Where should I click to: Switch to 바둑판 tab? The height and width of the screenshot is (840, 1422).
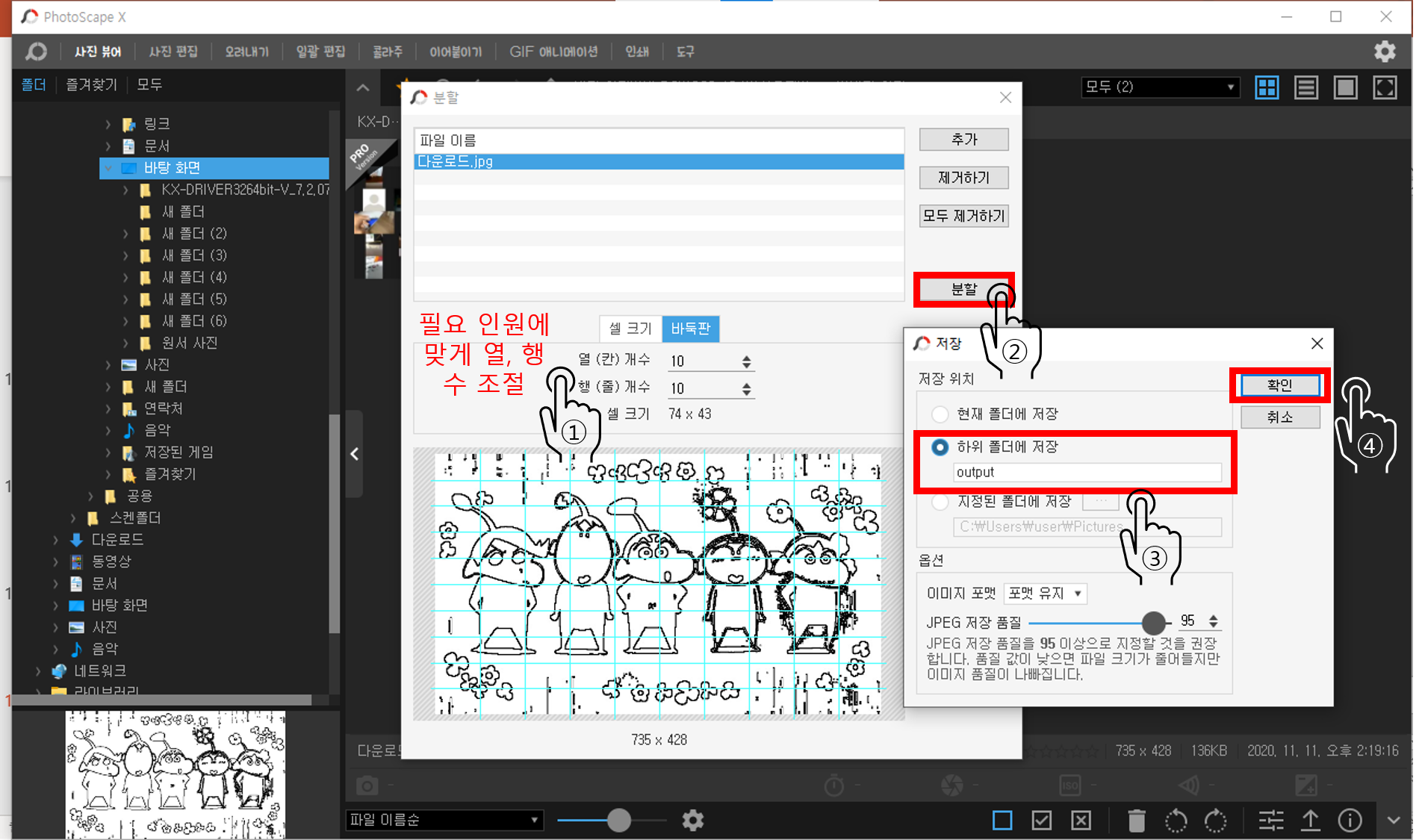click(690, 329)
